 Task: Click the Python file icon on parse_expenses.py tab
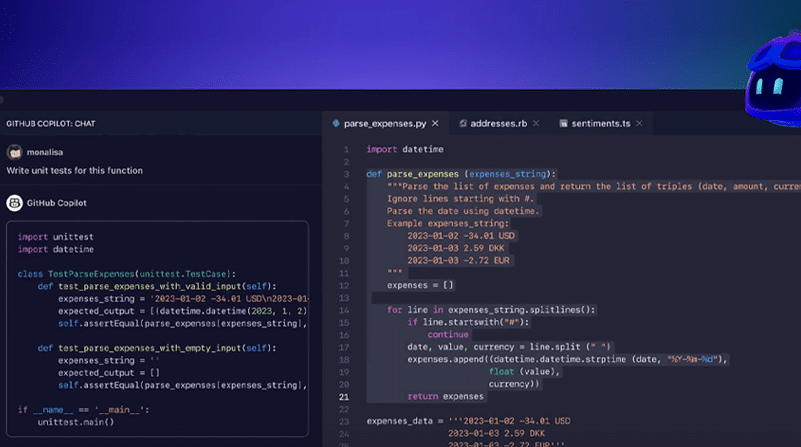[336, 123]
